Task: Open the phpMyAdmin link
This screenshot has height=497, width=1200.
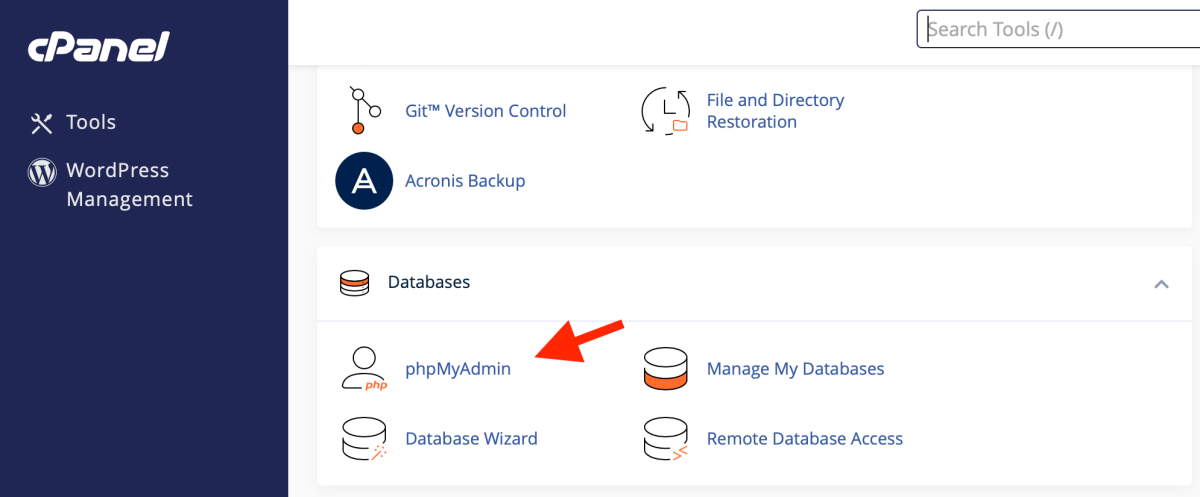Action: [458, 369]
